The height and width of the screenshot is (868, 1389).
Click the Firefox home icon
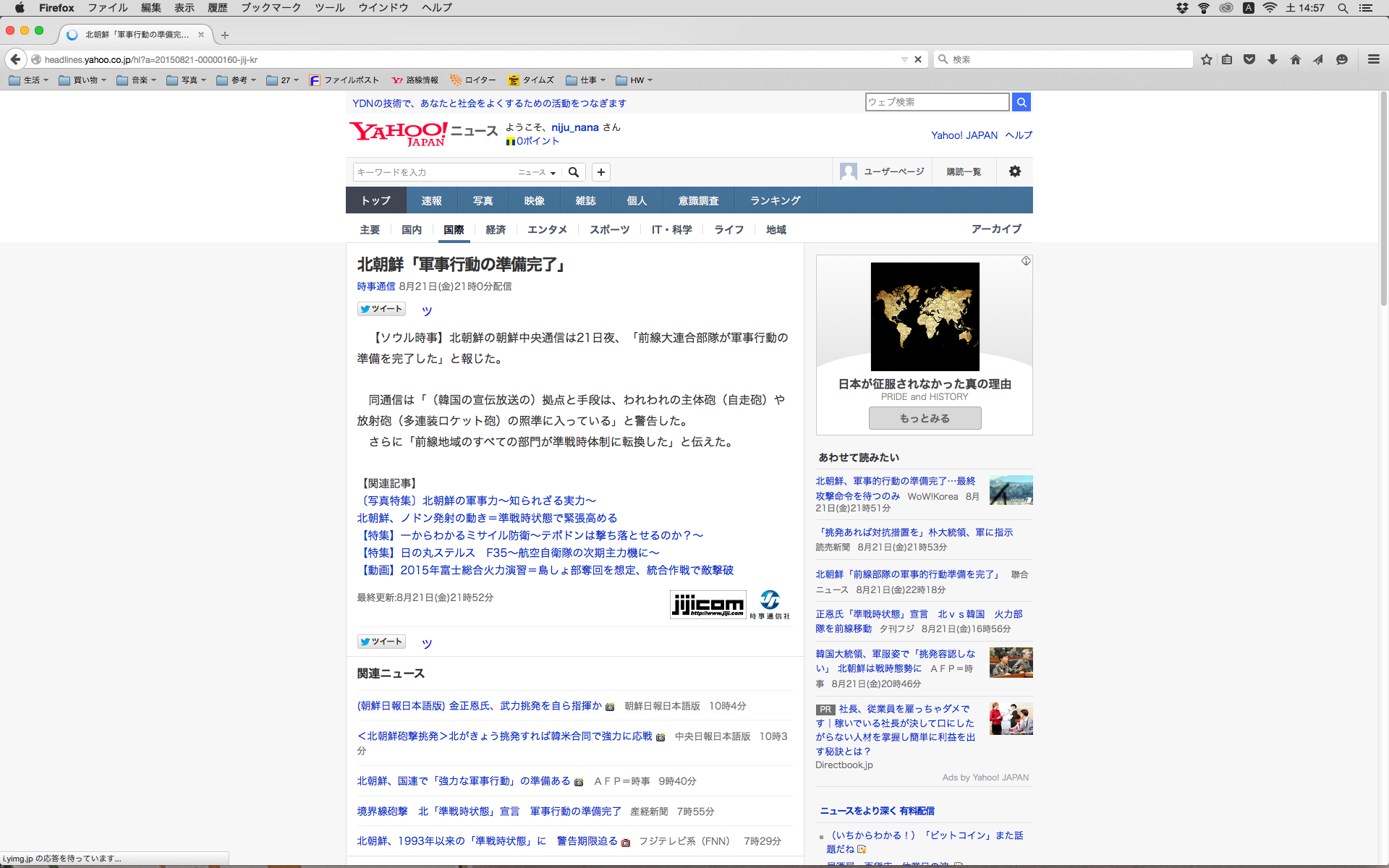(x=1295, y=59)
